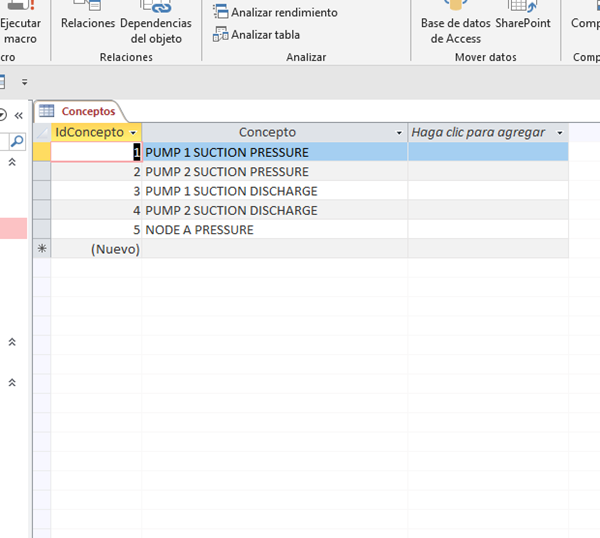Click IdConcepto cell with value 5
Screen dimensions: 600x538
coord(96,230)
